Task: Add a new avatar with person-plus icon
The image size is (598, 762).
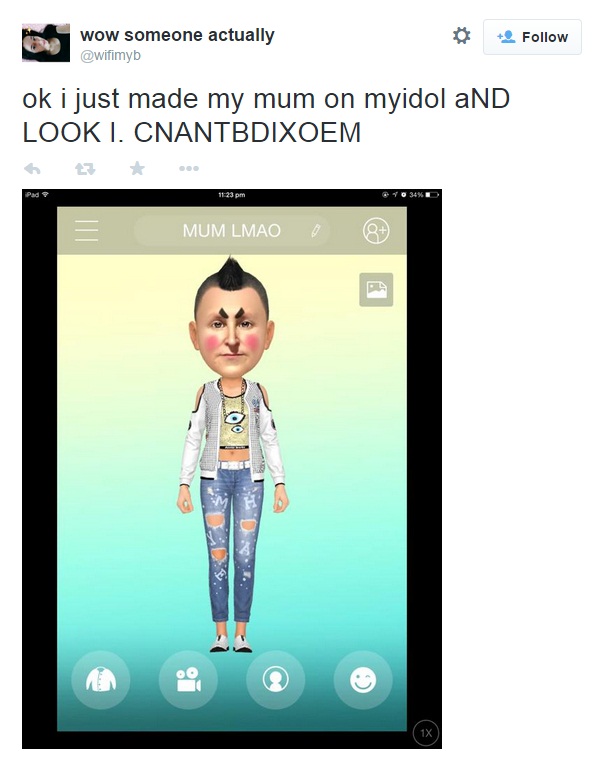Action: coord(376,231)
